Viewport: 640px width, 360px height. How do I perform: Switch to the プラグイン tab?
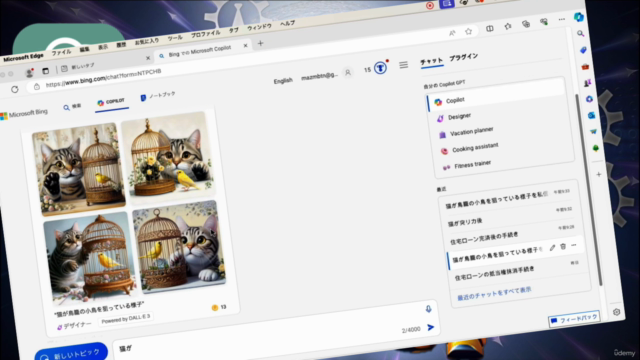pos(464,57)
